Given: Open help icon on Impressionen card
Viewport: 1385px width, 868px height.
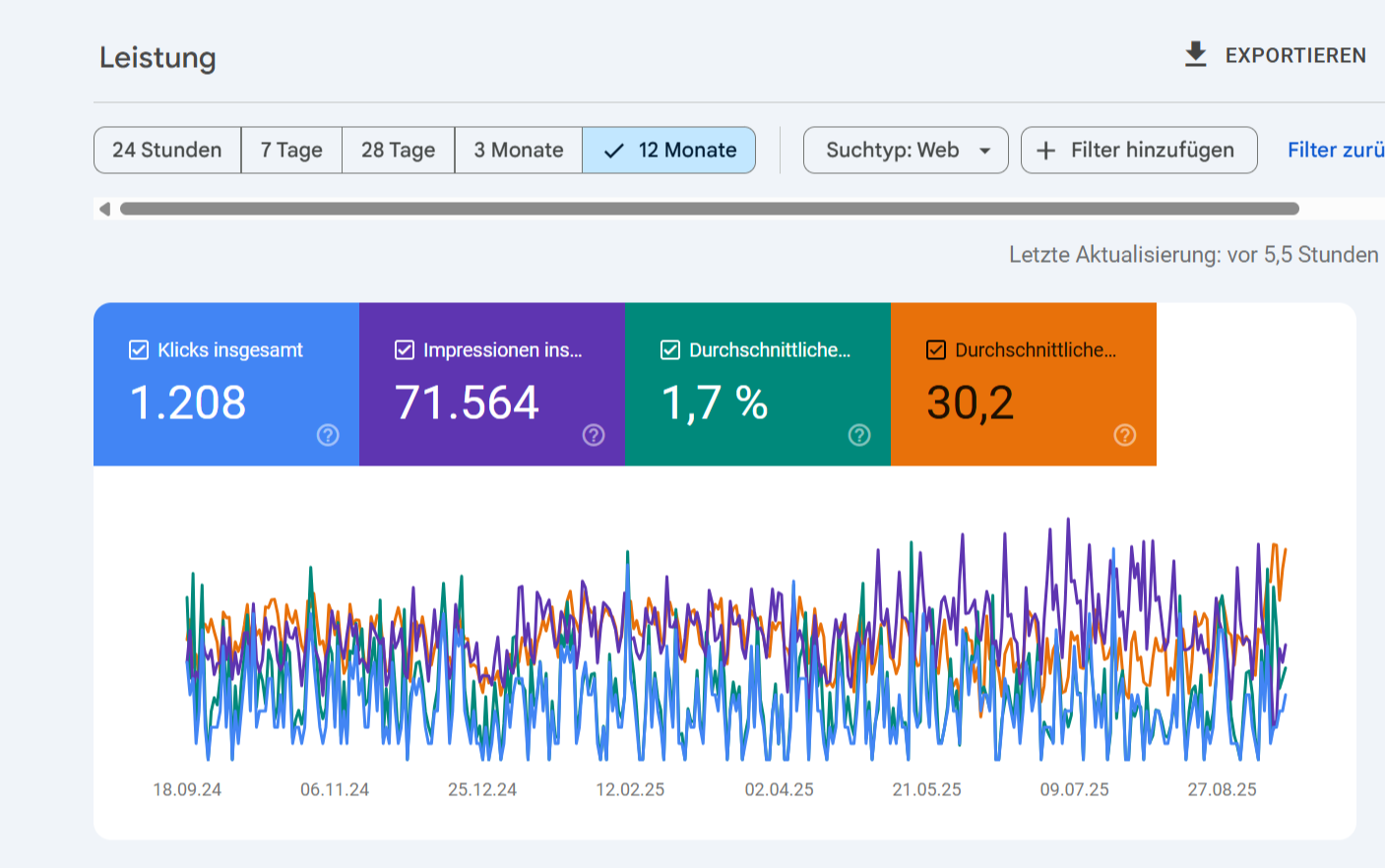Looking at the screenshot, I should click(594, 435).
